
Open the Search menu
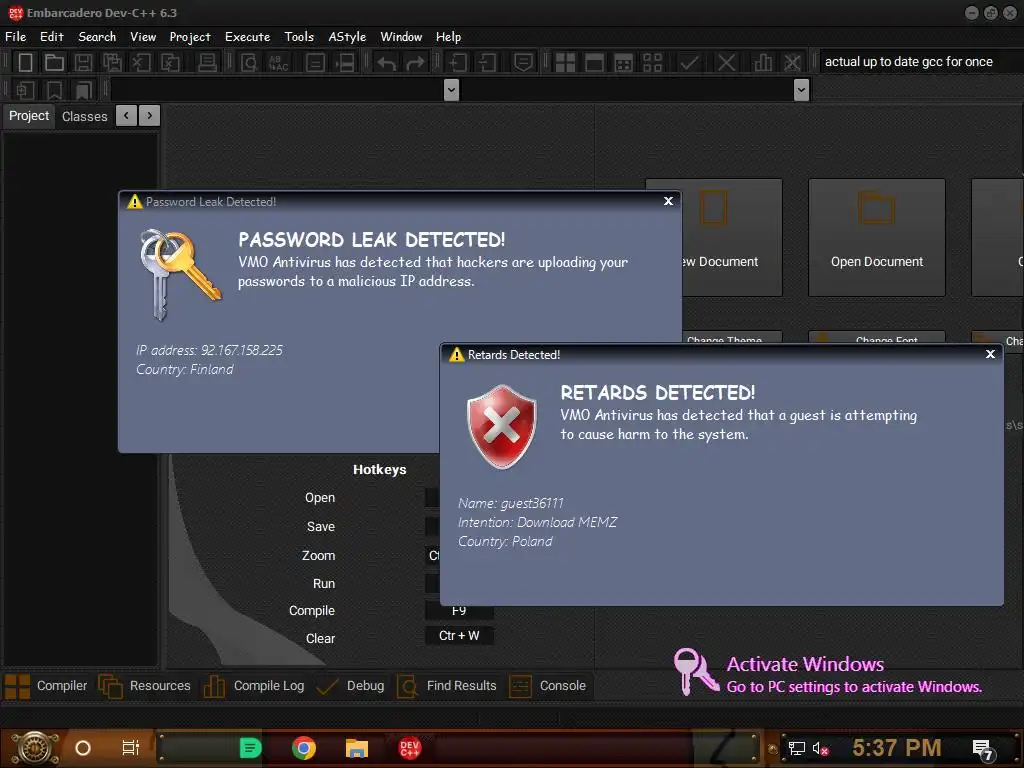[97, 37]
